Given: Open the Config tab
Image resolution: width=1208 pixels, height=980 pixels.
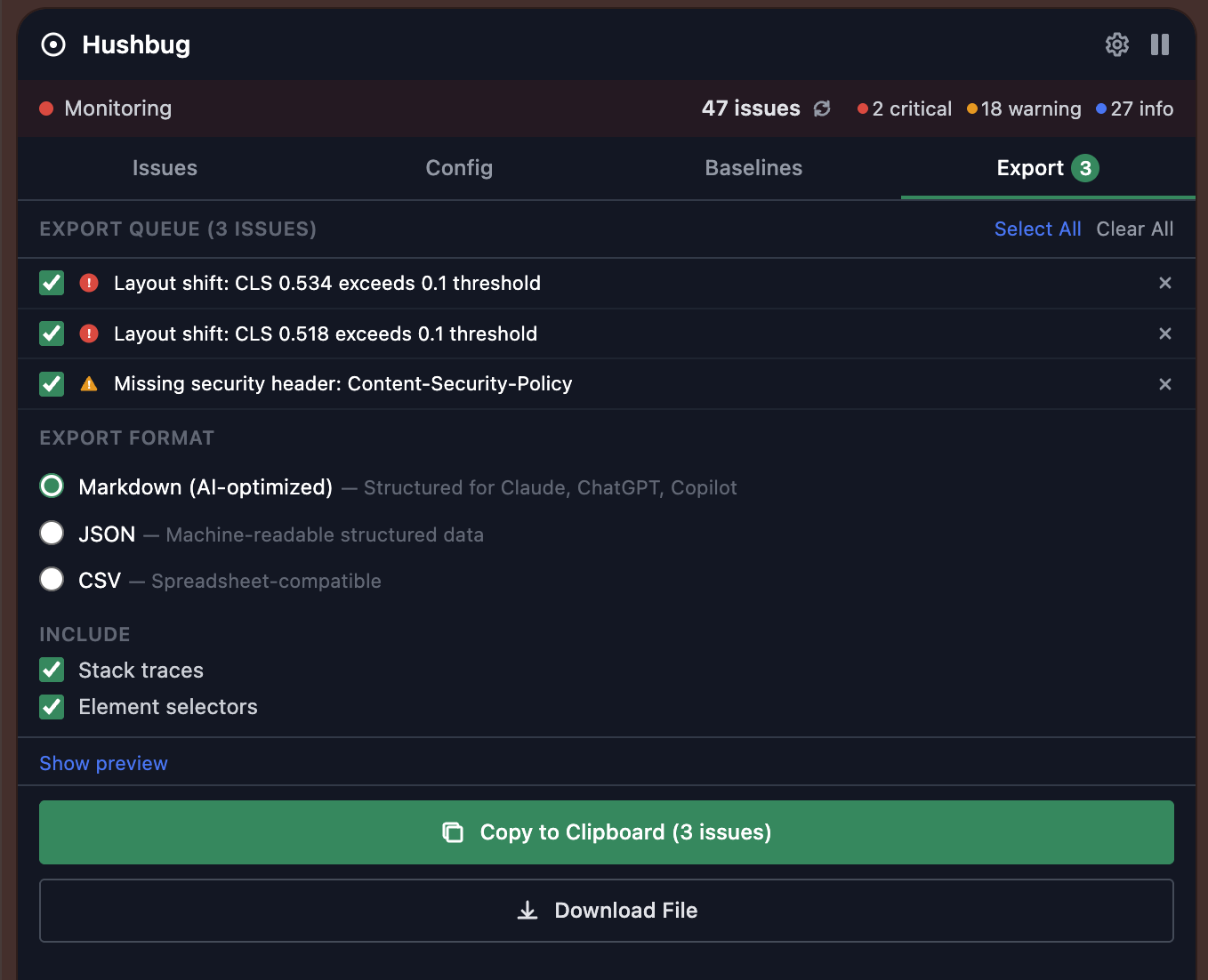Looking at the screenshot, I should click(459, 168).
